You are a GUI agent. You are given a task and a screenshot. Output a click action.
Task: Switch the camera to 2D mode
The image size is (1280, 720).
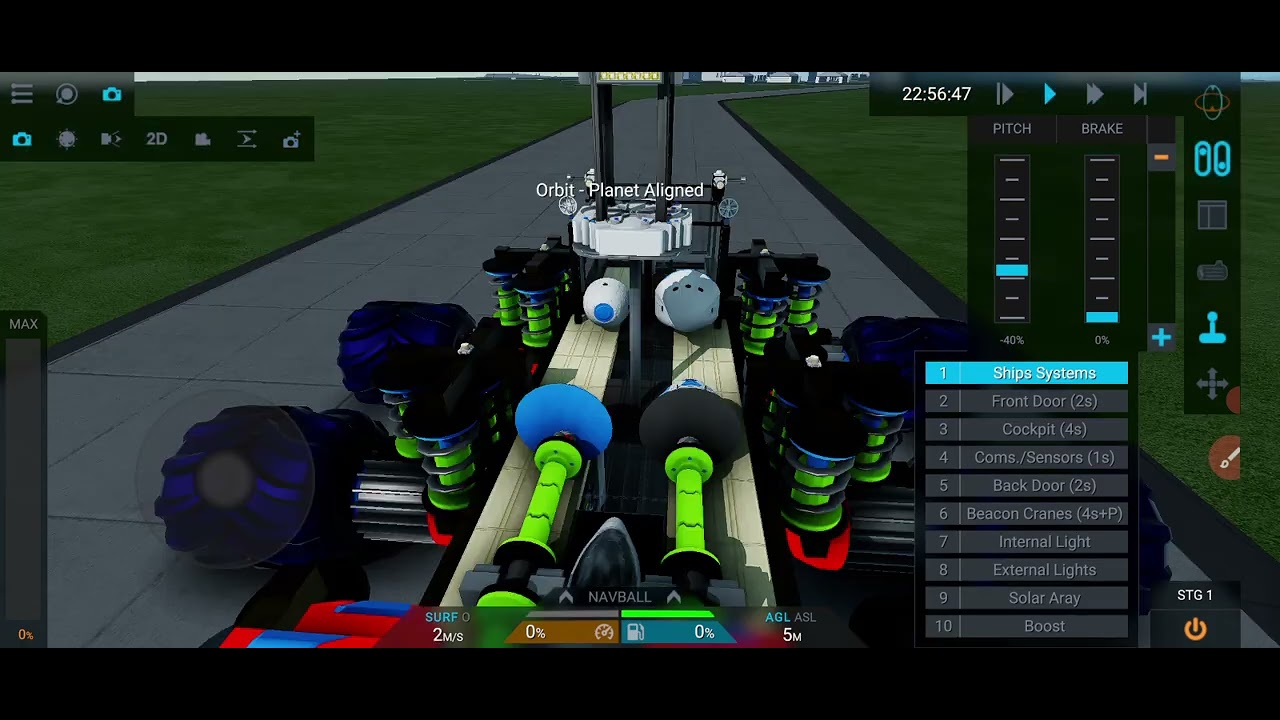click(x=157, y=140)
